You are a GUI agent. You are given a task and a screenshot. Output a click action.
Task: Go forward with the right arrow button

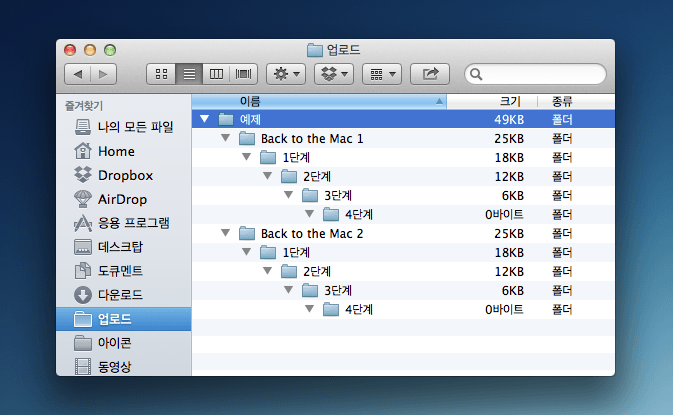(x=103, y=74)
